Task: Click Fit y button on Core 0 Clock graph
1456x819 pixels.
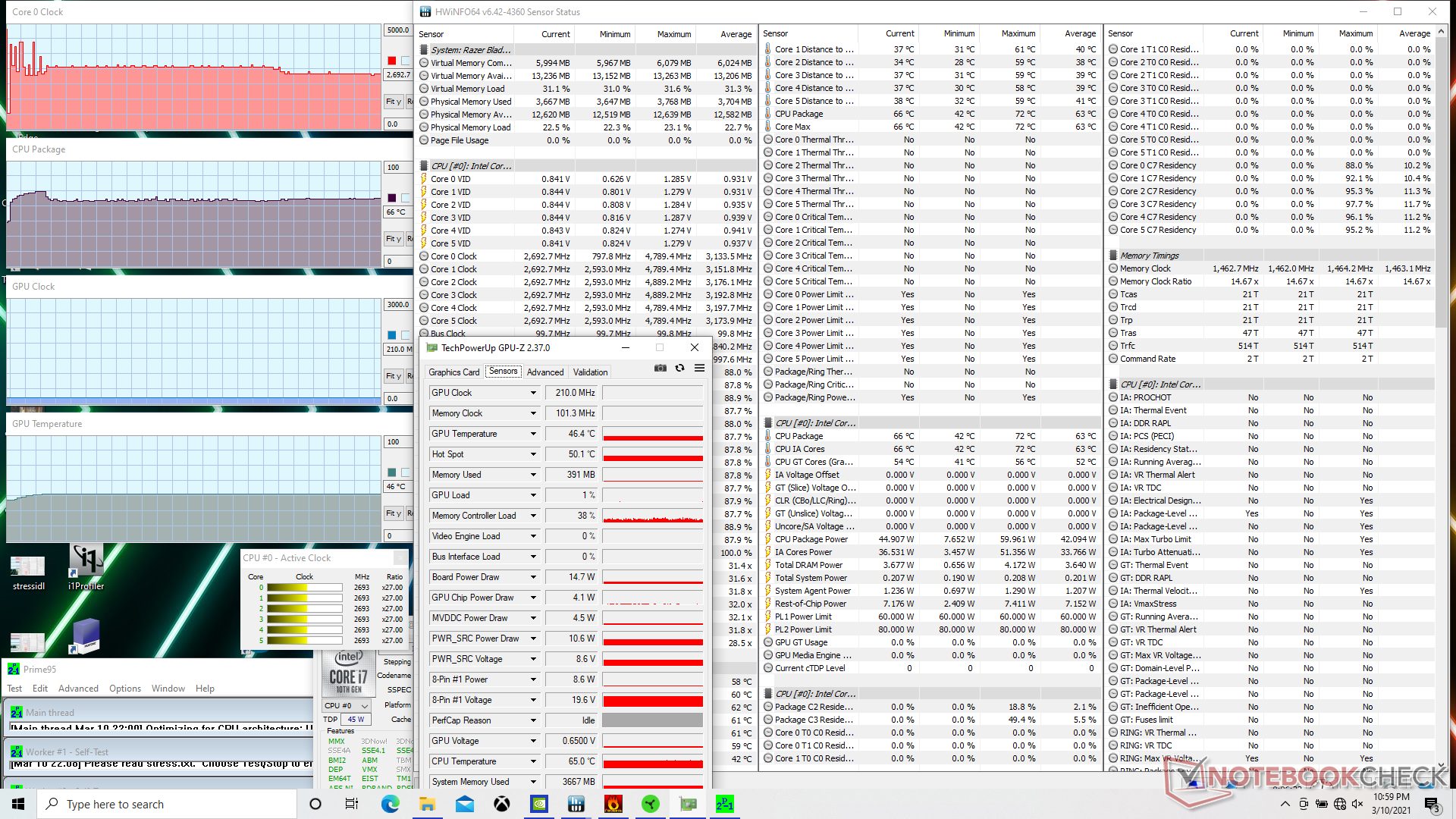Action: (x=393, y=102)
